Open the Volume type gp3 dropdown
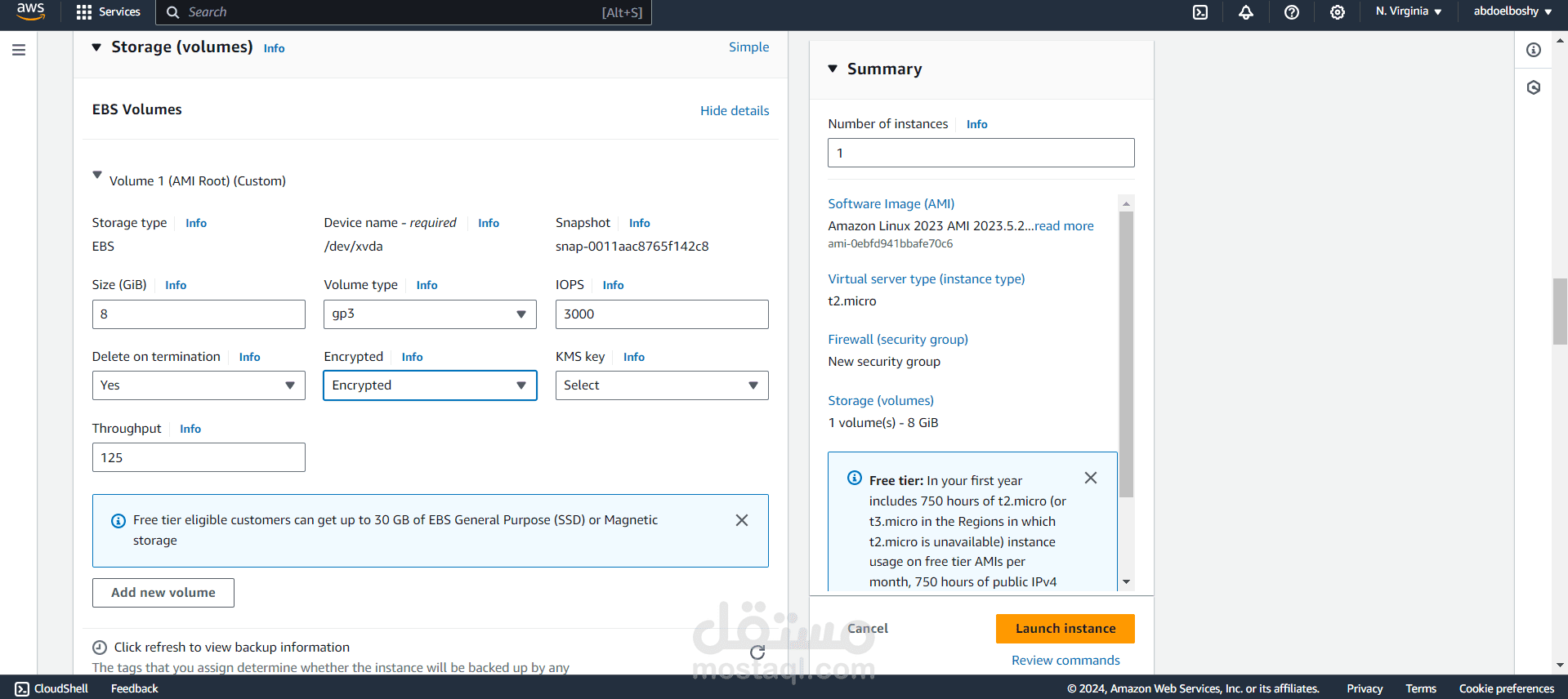 (430, 314)
